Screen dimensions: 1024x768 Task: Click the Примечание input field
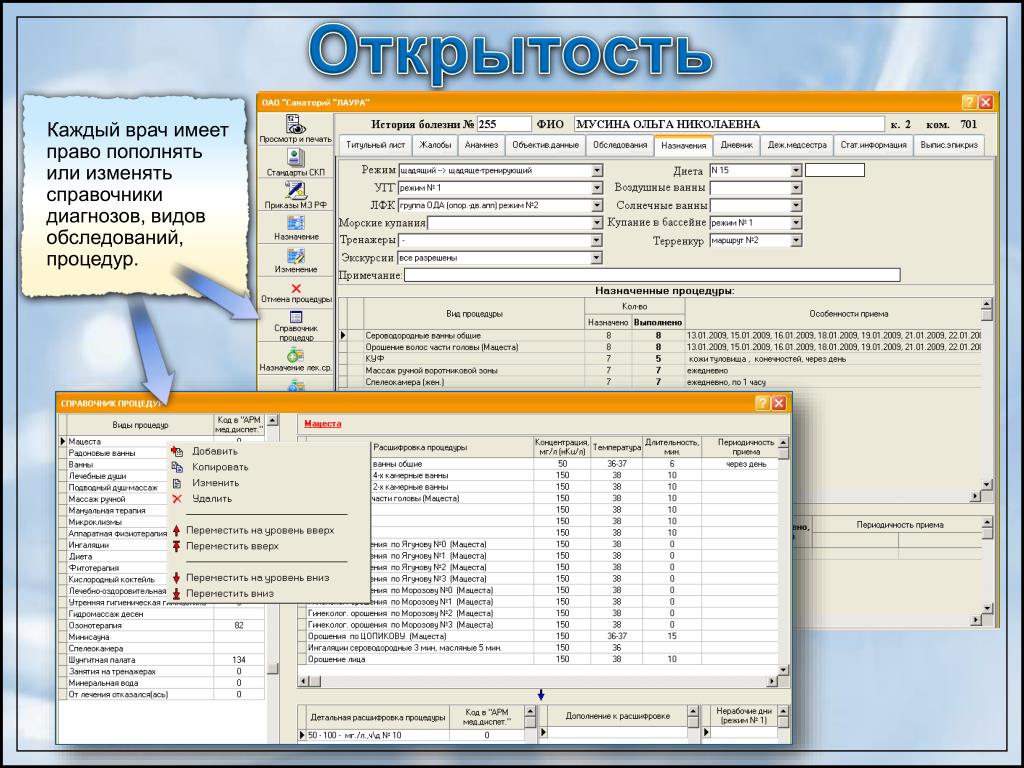(652, 276)
